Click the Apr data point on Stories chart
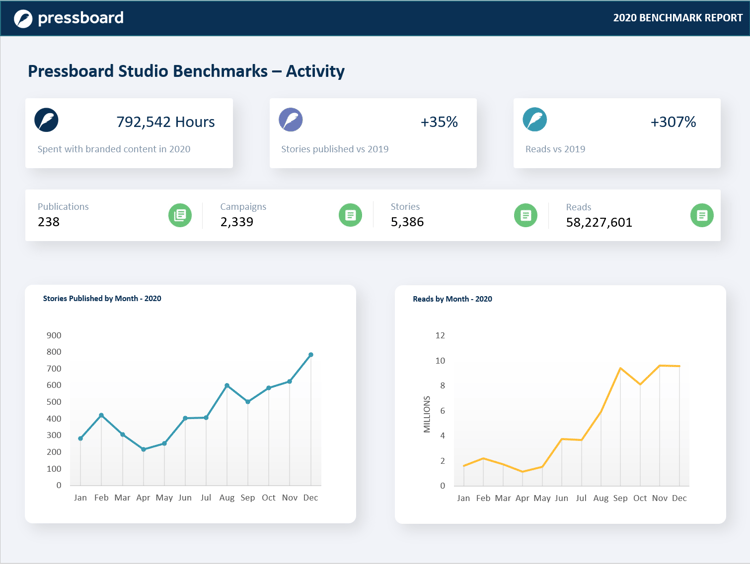The image size is (750, 564). [x=143, y=449]
